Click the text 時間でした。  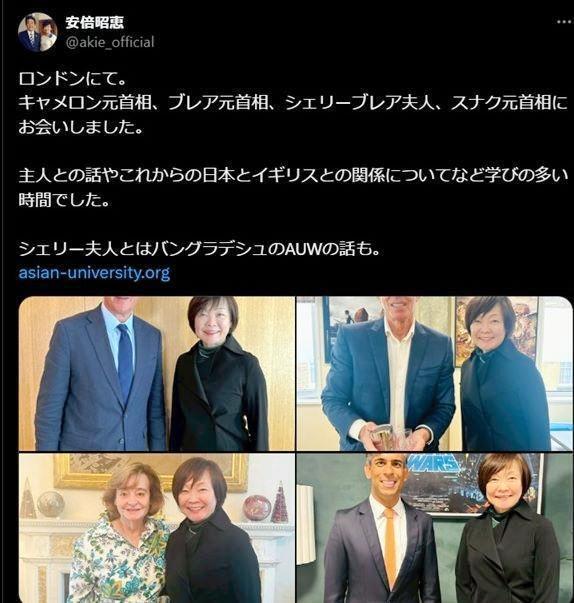(64, 200)
